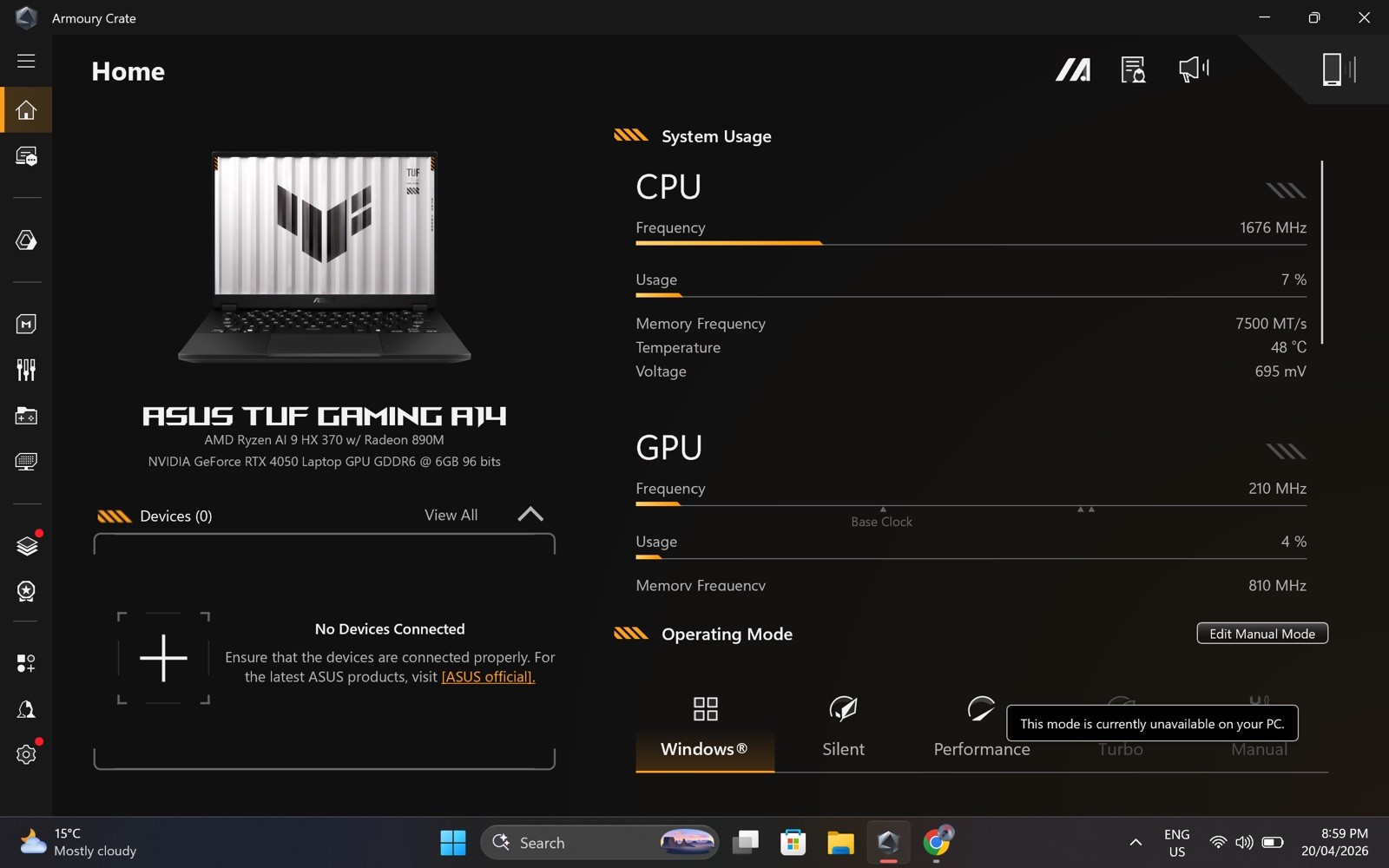This screenshot has height=868, width=1389.
Task: Open the clock and date flyout
Action: (x=1335, y=842)
